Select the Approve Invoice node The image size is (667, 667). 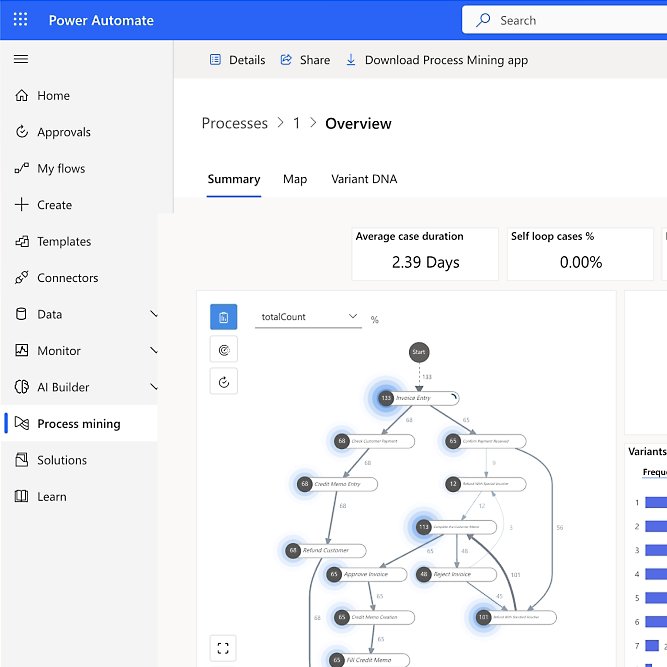[366, 574]
